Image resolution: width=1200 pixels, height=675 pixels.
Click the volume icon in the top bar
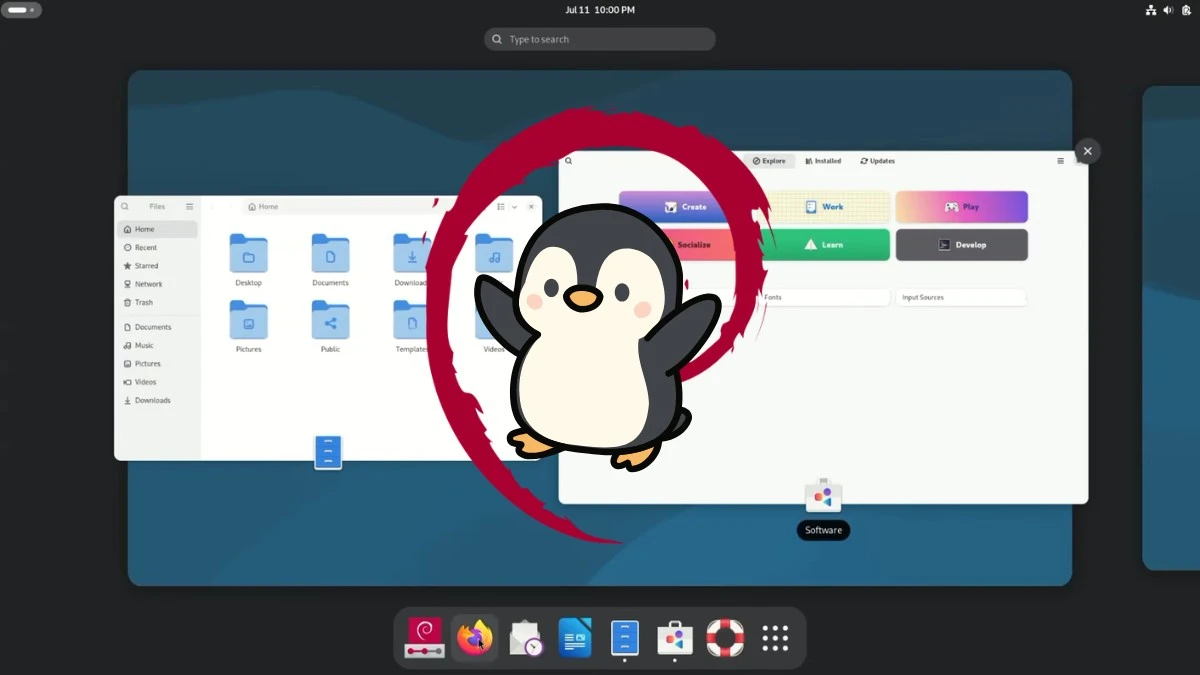[1169, 10]
